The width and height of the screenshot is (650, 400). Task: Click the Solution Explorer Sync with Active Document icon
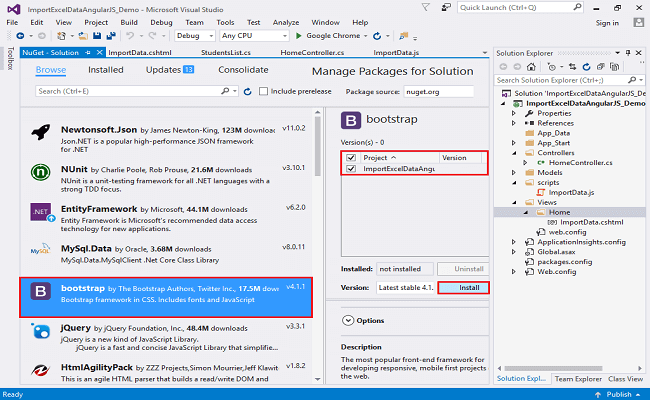point(572,67)
